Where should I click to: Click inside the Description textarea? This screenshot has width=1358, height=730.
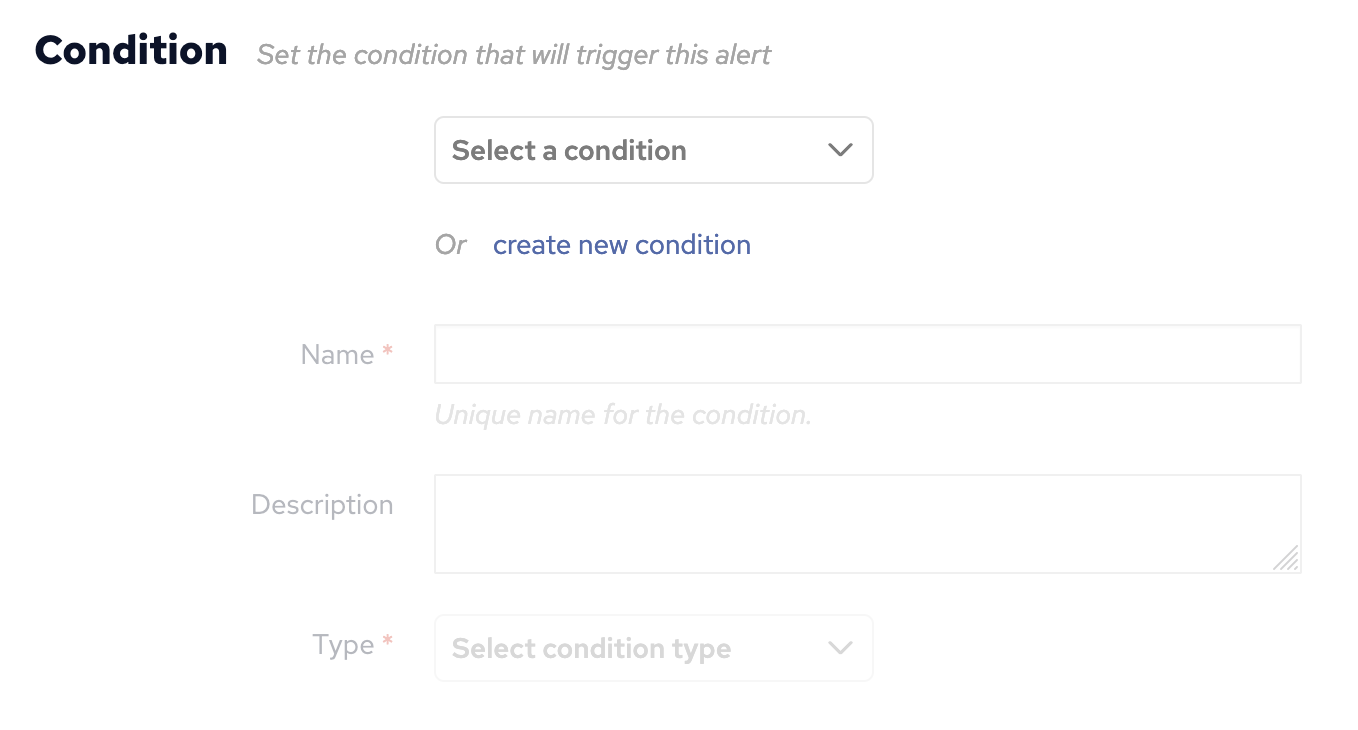[x=866, y=523]
